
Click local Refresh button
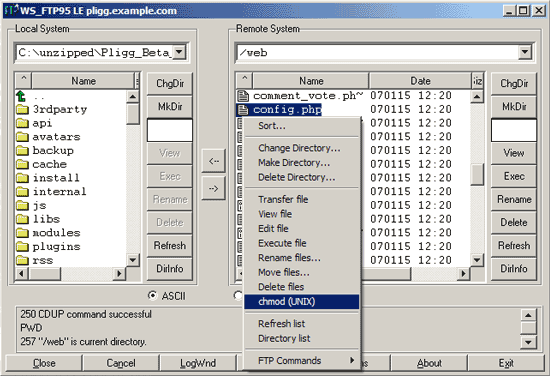pyautogui.click(x=170, y=246)
